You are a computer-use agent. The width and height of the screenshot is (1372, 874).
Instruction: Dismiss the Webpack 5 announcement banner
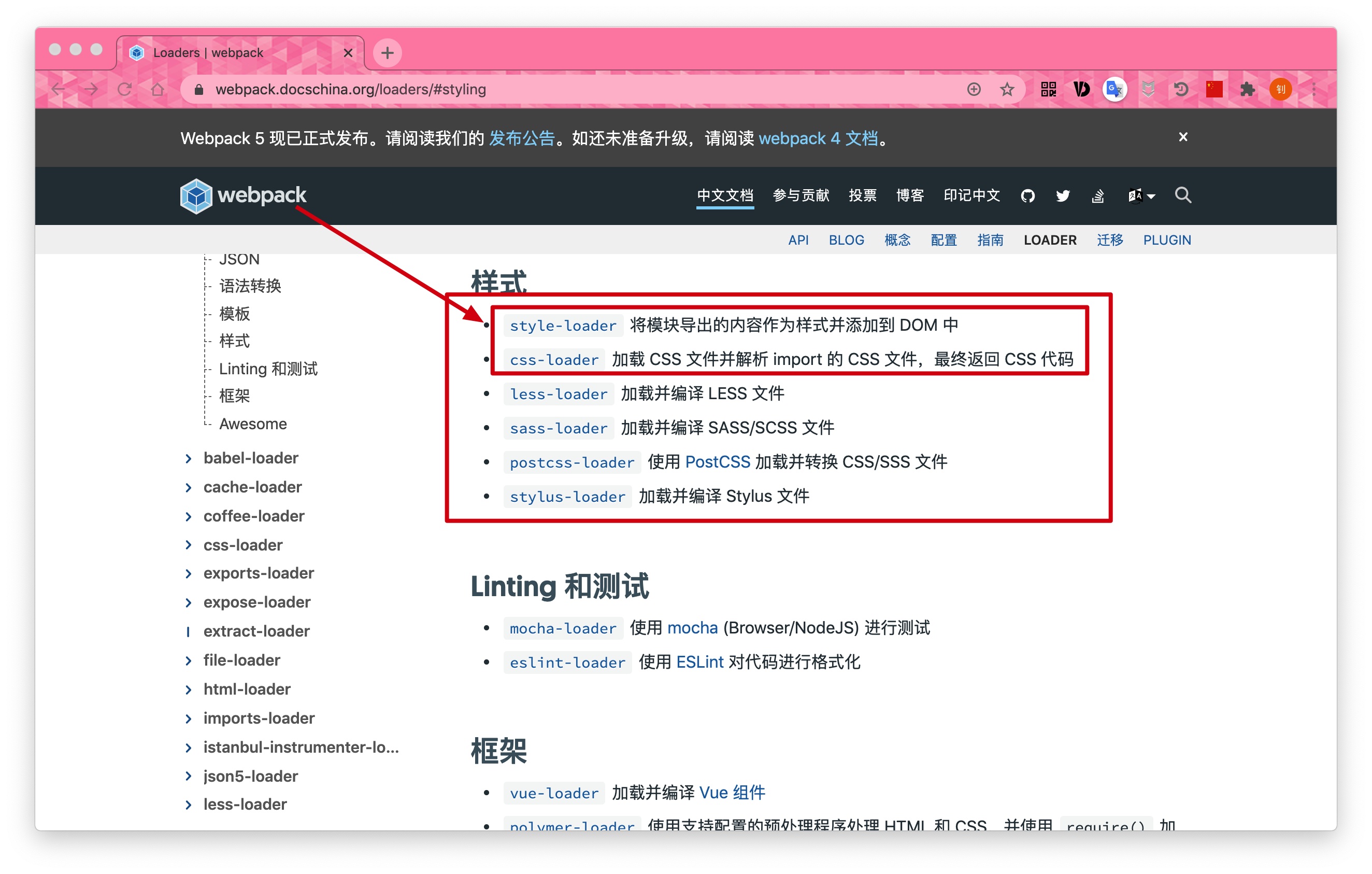(x=1183, y=137)
